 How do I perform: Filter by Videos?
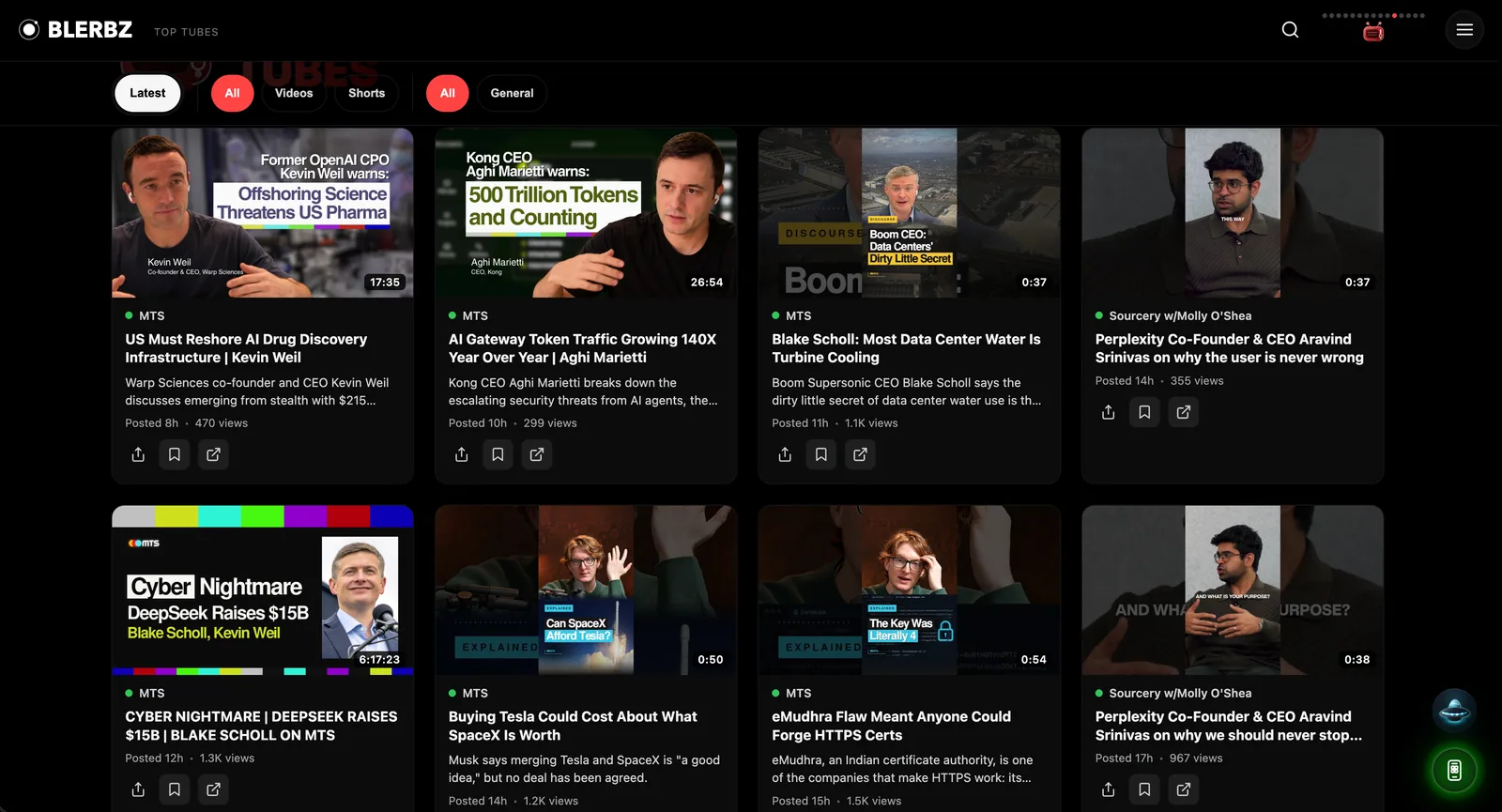[294, 93]
